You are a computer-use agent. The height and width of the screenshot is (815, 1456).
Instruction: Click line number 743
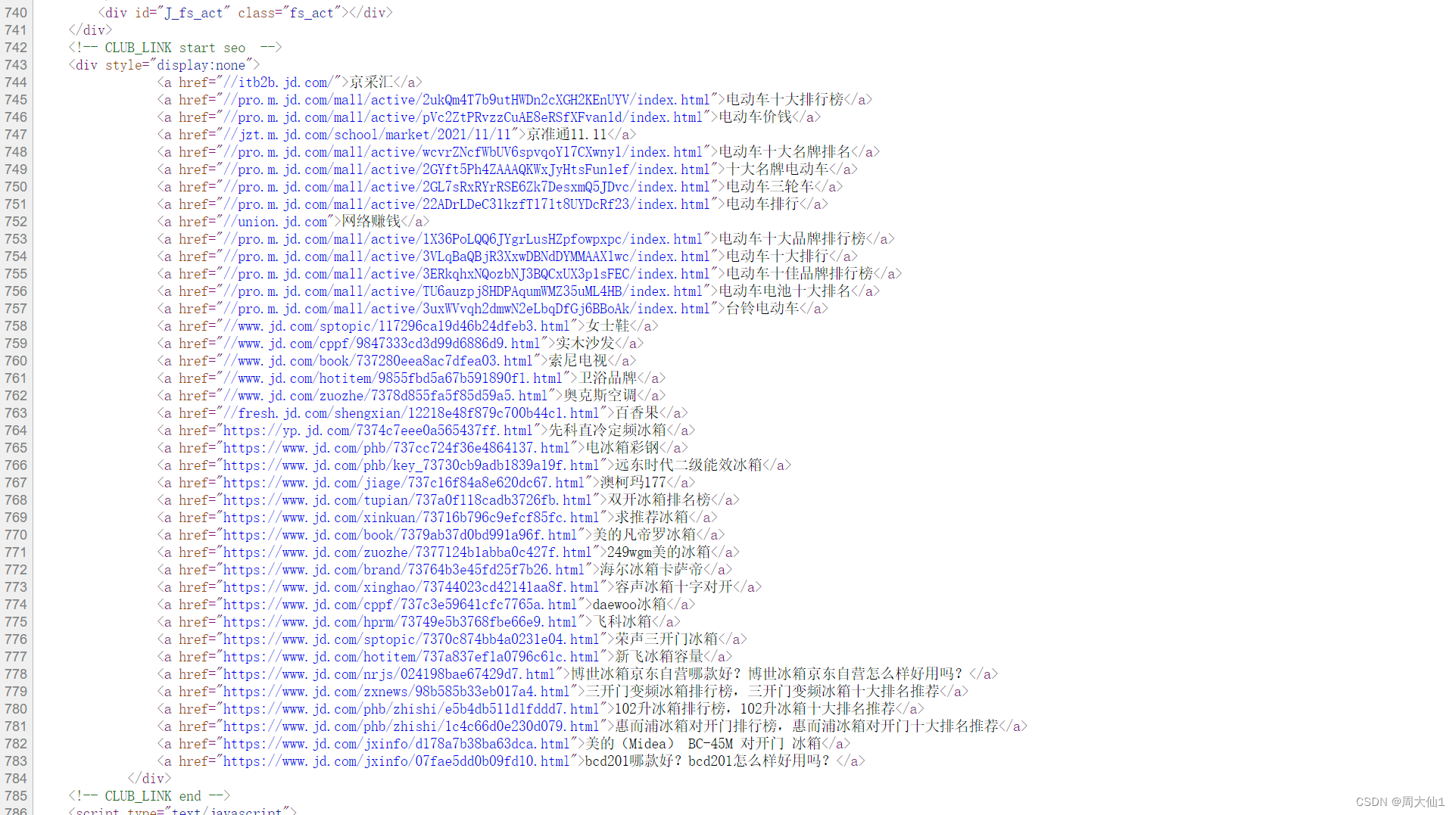click(16, 65)
